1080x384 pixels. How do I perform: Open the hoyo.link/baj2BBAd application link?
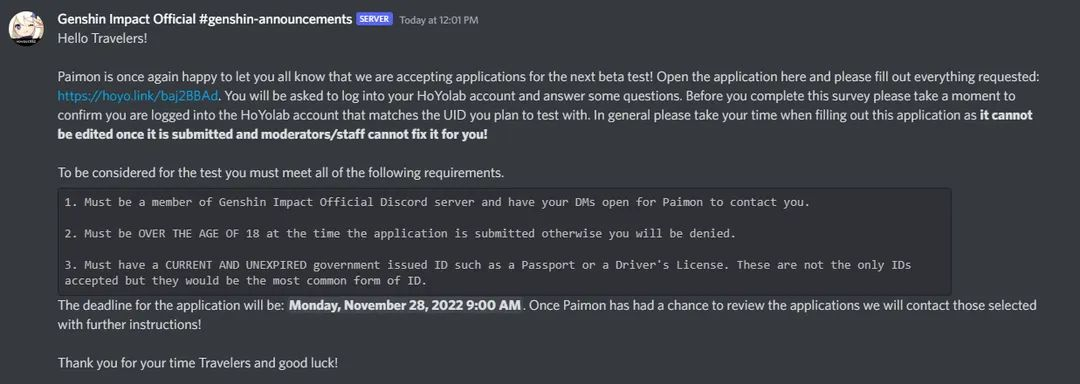[138, 96]
